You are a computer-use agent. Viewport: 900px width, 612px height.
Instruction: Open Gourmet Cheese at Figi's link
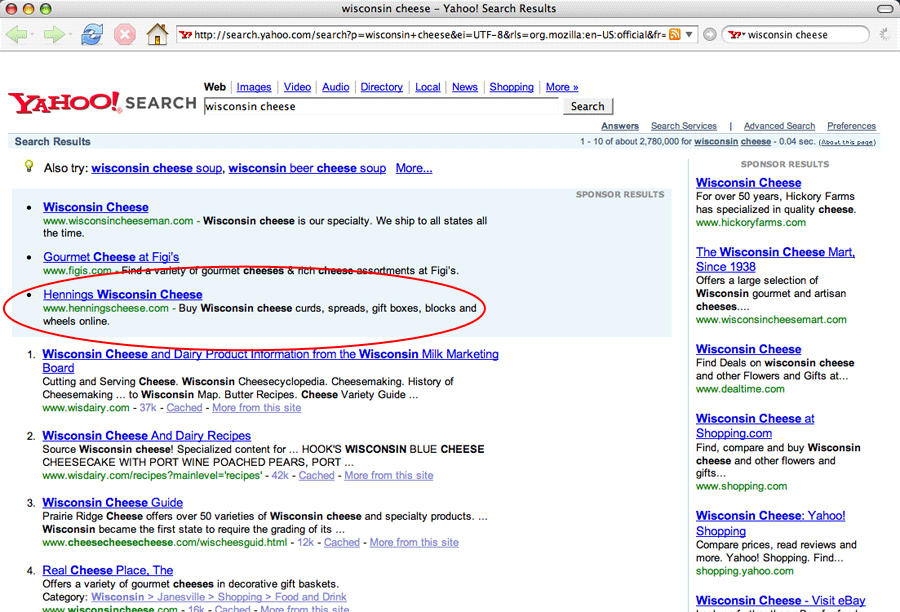pyautogui.click(x=111, y=257)
